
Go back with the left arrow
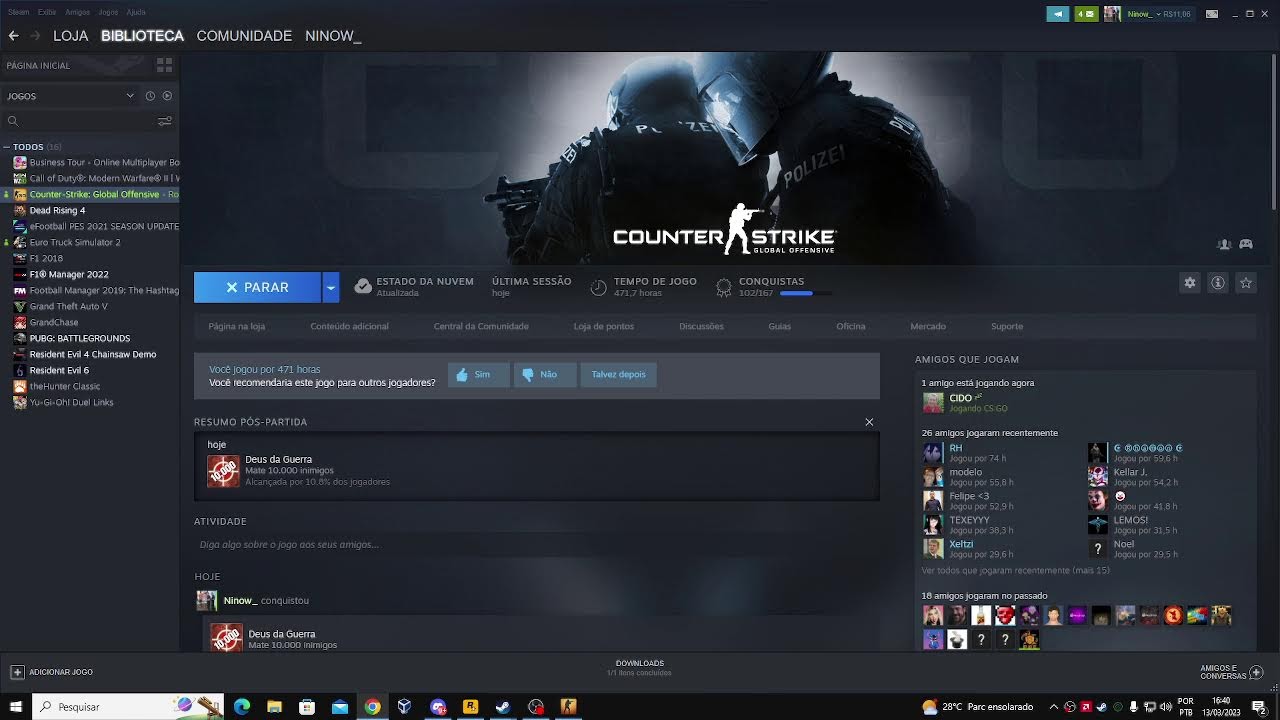coord(13,36)
